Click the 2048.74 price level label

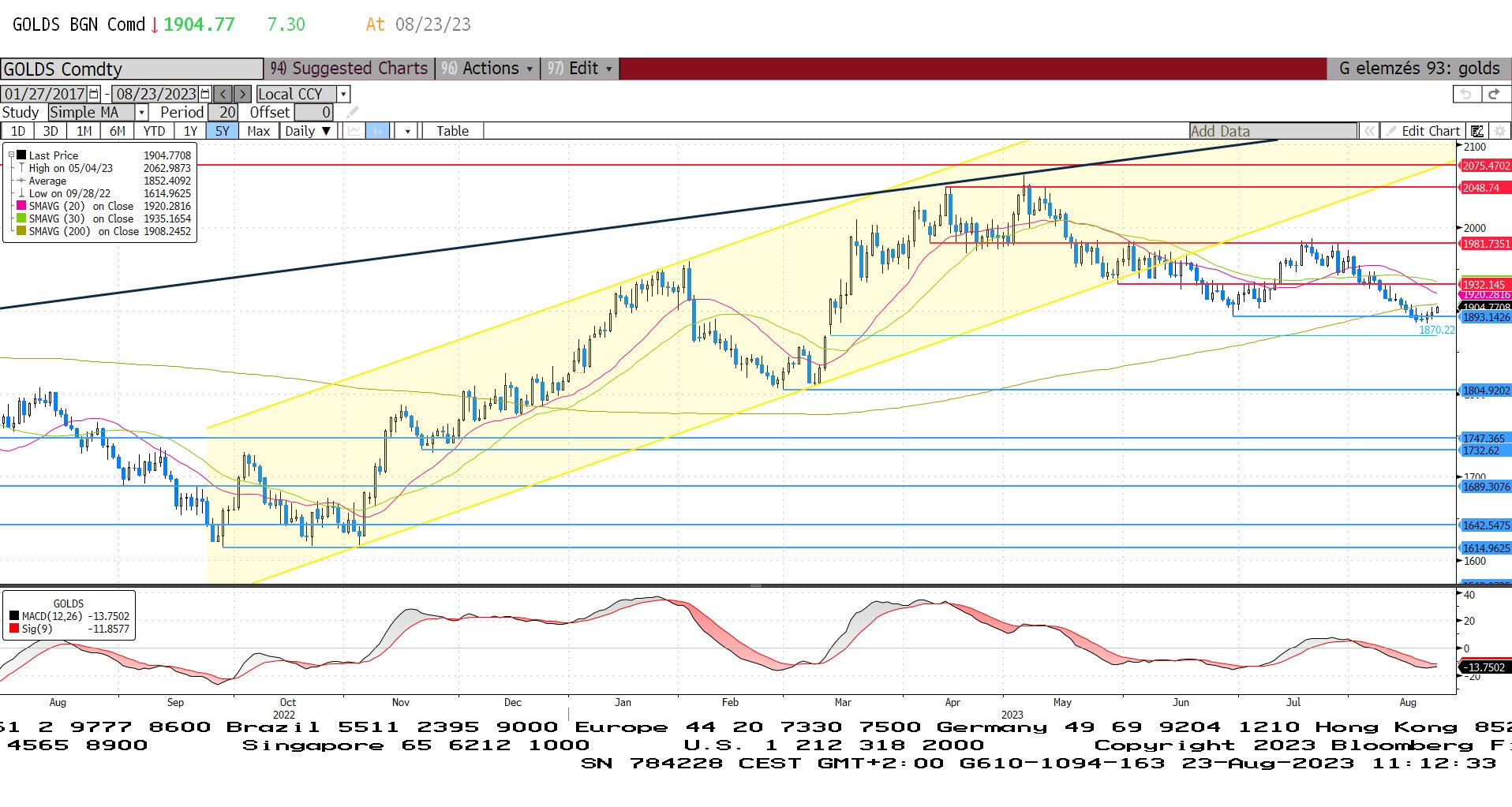[1486, 188]
